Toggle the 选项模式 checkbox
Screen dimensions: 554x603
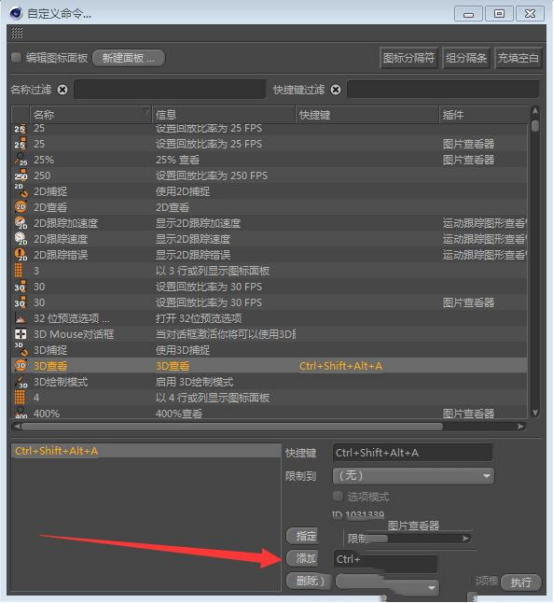(x=338, y=496)
